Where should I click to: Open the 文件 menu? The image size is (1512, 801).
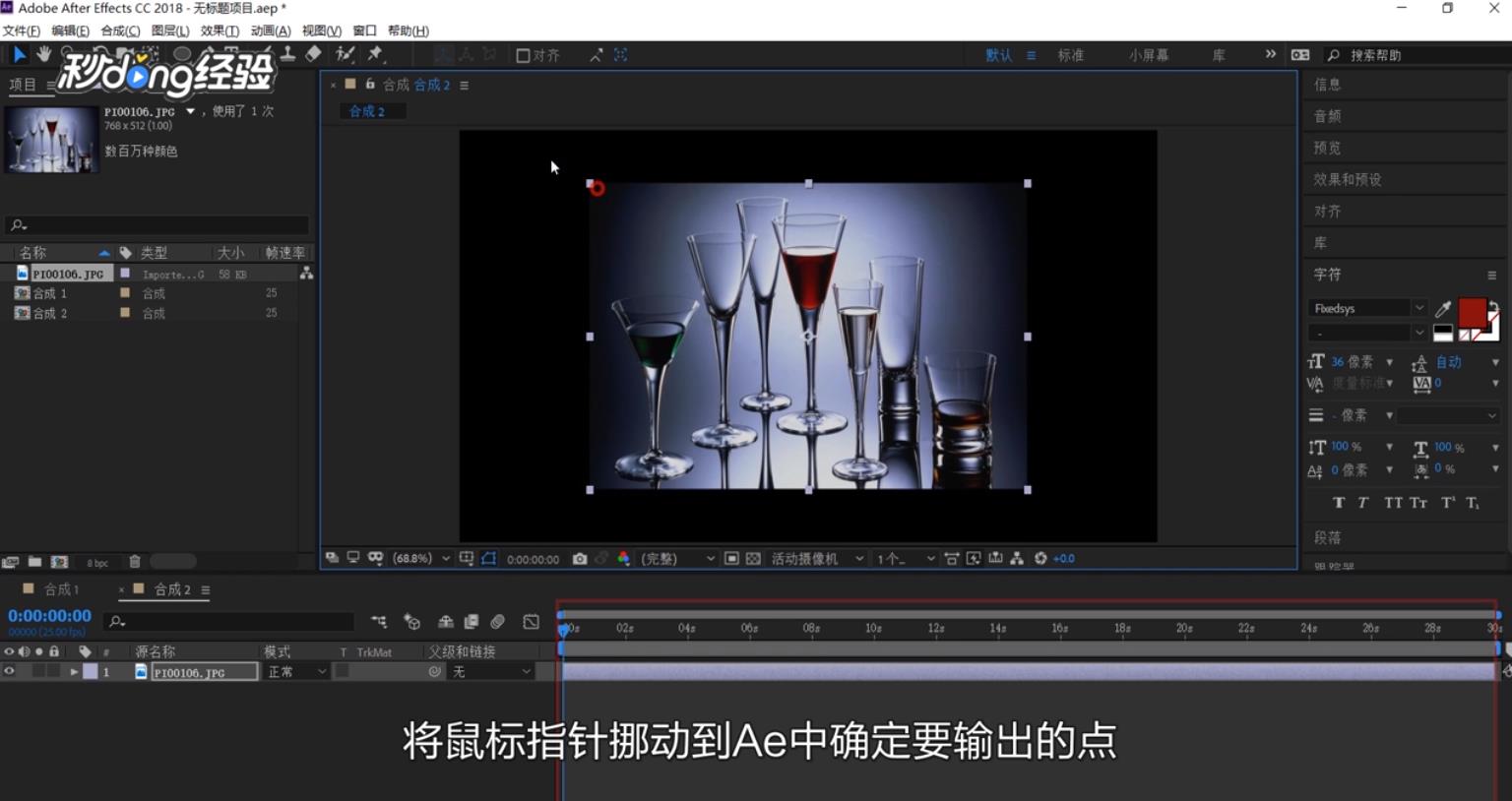21,31
